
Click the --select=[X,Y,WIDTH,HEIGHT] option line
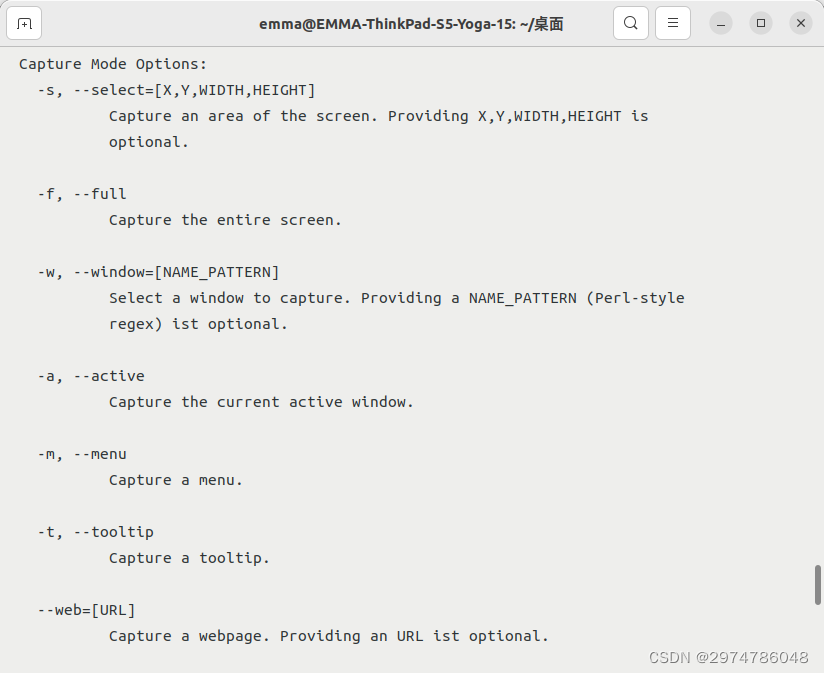(177, 90)
